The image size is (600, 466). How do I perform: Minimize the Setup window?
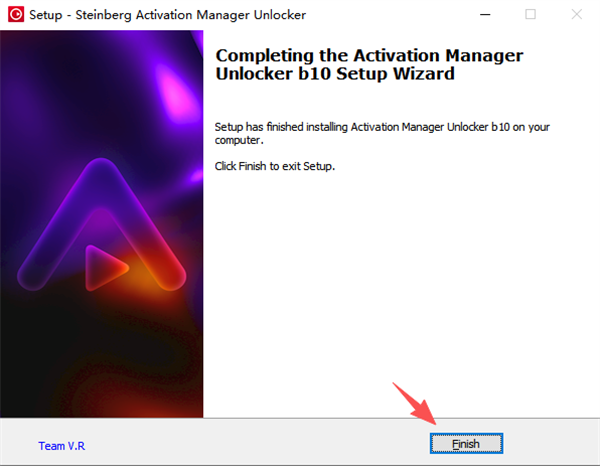pyautogui.click(x=485, y=15)
